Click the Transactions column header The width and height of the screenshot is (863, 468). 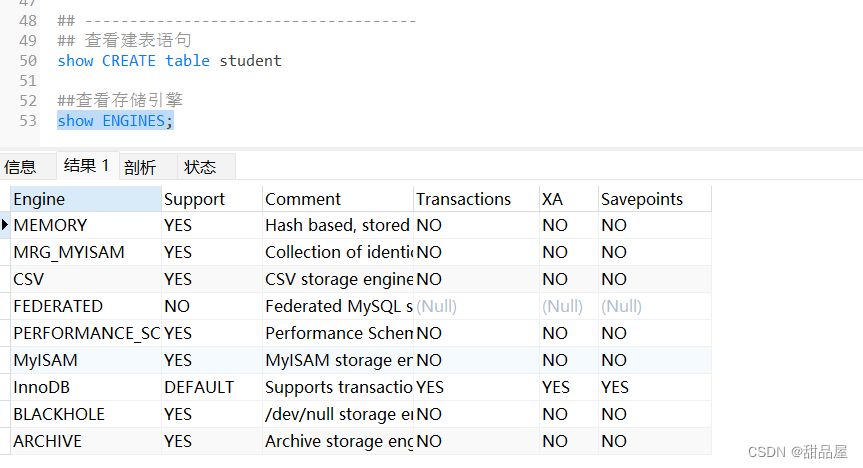point(475,199)
